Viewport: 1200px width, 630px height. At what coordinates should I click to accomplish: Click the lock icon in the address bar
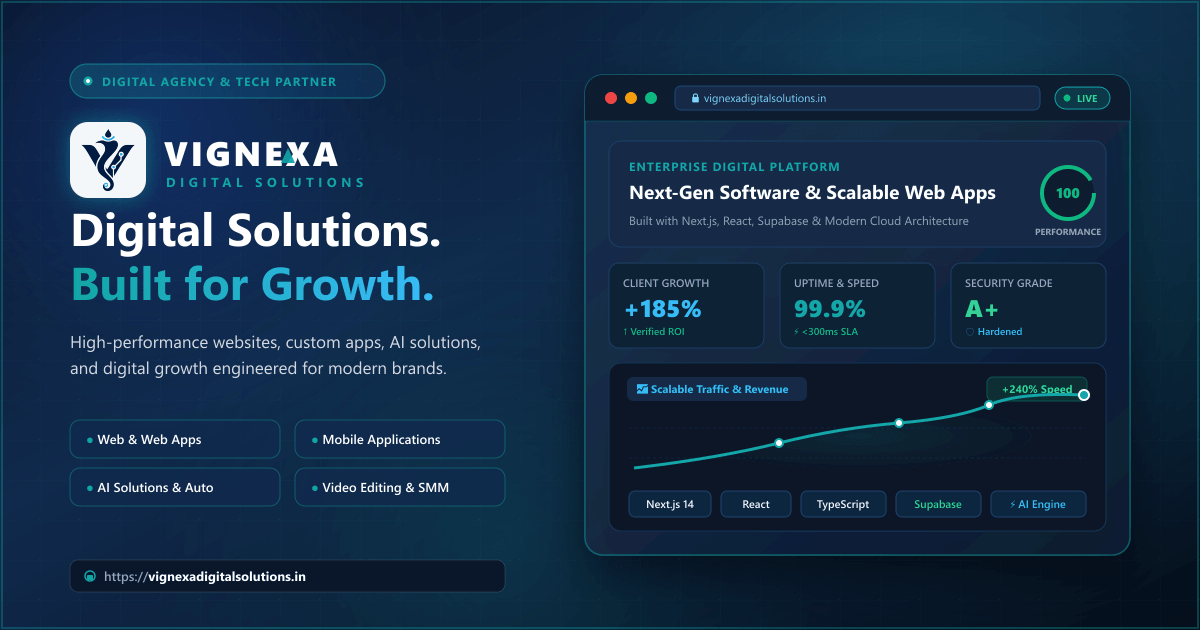pyautogui.click(x=694, y=99)
